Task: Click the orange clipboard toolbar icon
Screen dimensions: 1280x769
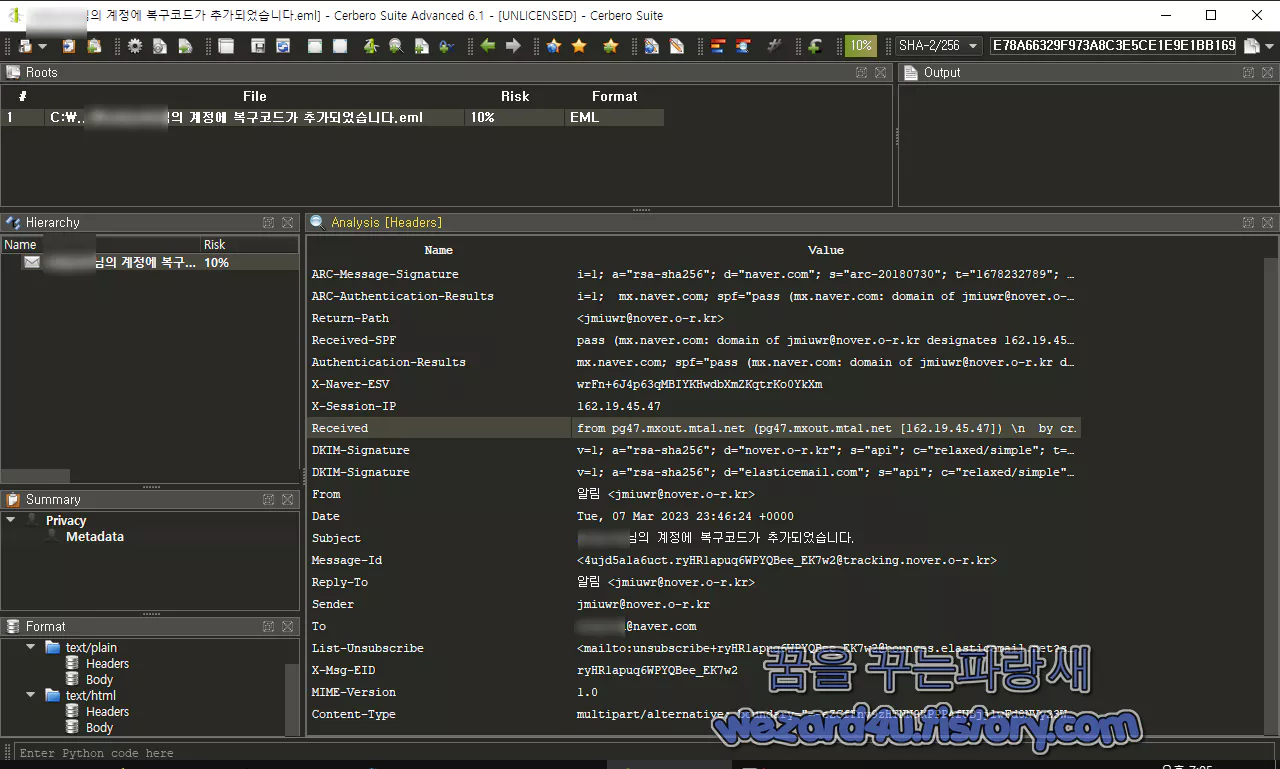Action: [x=69, y=46]
